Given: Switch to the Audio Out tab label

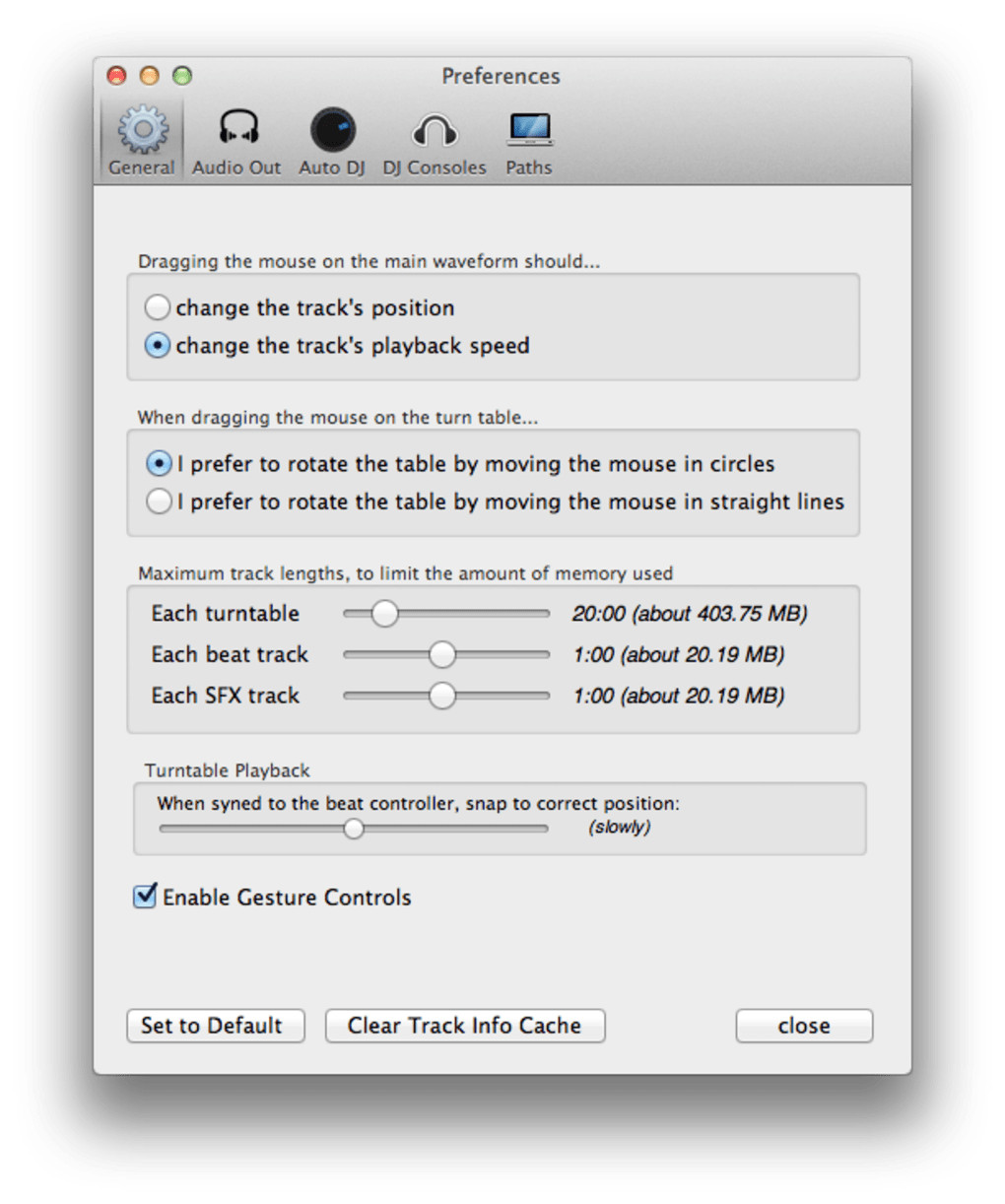Looking at the screenshot, I should click(236, 167).
